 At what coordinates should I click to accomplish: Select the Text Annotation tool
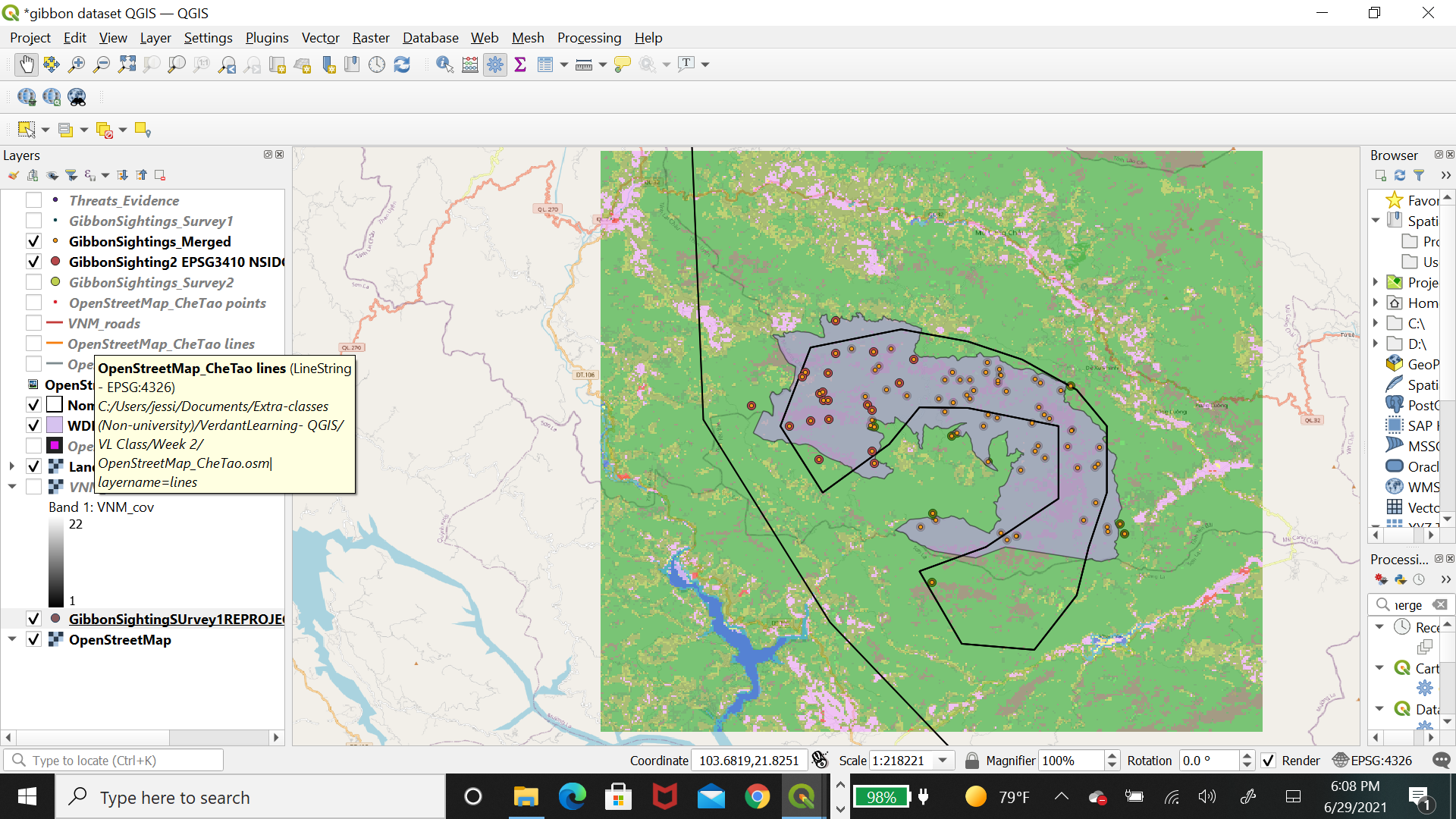(686, 64)
